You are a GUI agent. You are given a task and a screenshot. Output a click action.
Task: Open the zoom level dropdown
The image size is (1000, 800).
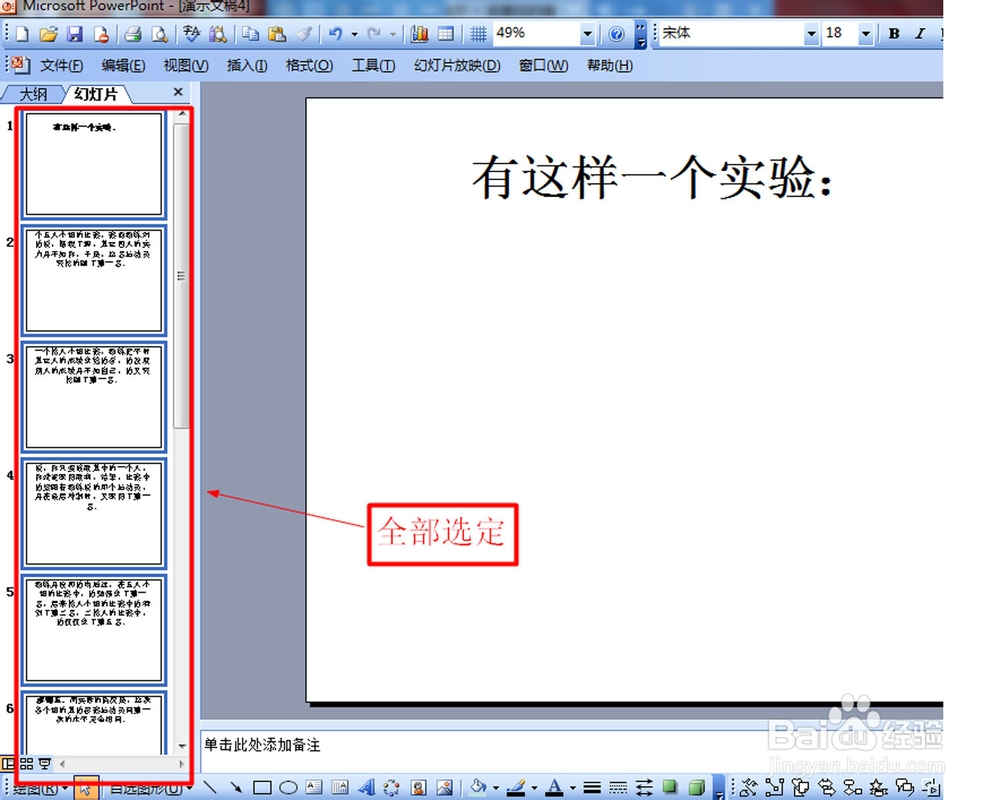coord(587,33)
